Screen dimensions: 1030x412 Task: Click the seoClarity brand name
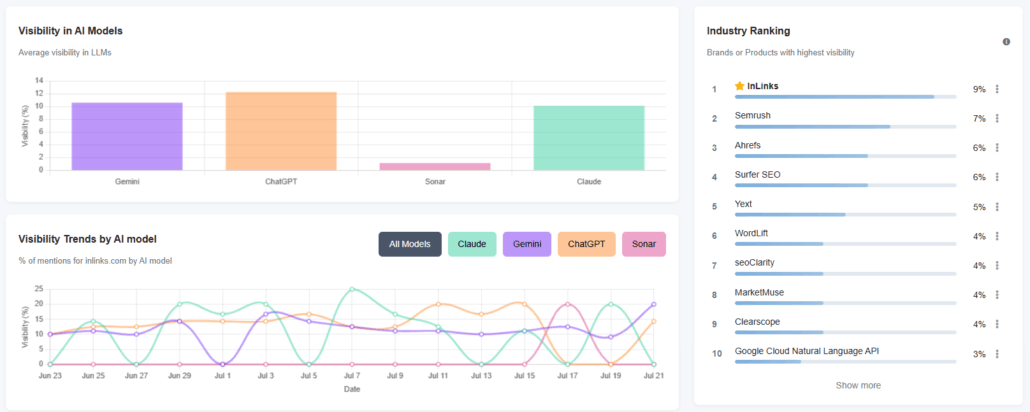[x=755, y=262]
